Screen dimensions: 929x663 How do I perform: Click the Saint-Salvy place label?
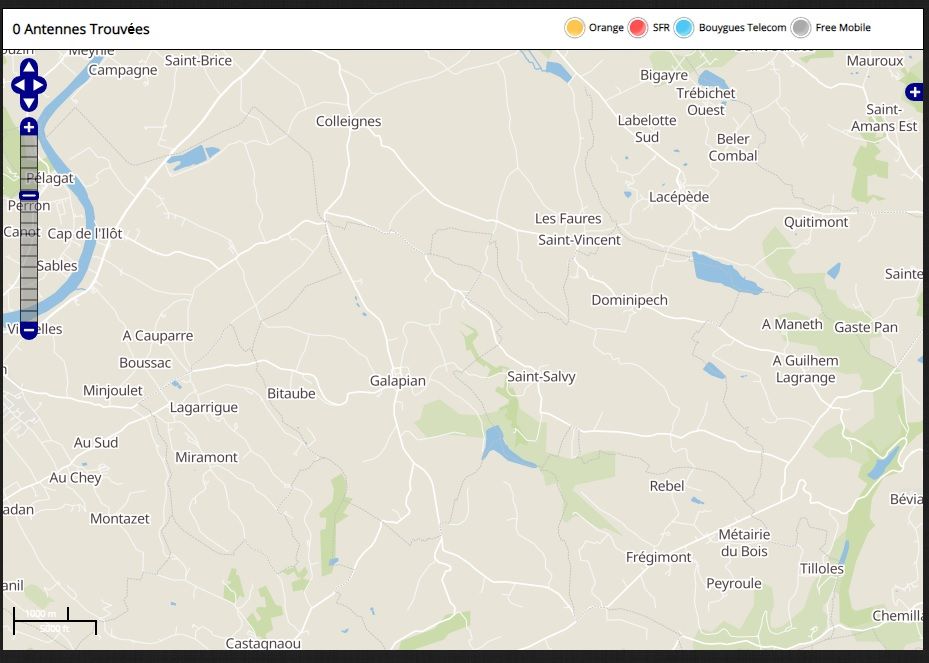[541, 377]
